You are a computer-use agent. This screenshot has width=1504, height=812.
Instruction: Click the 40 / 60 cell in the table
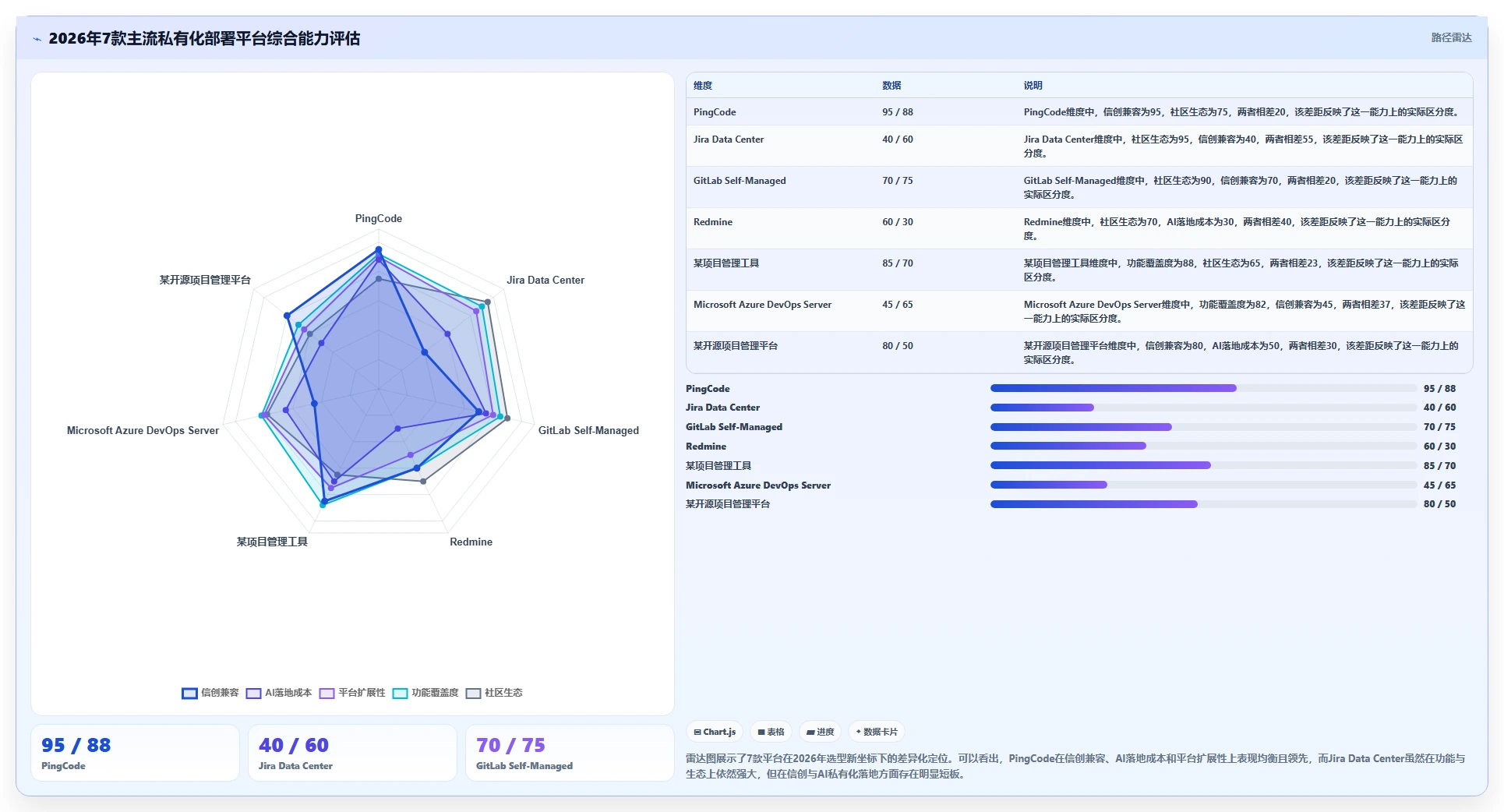point(898,139)
